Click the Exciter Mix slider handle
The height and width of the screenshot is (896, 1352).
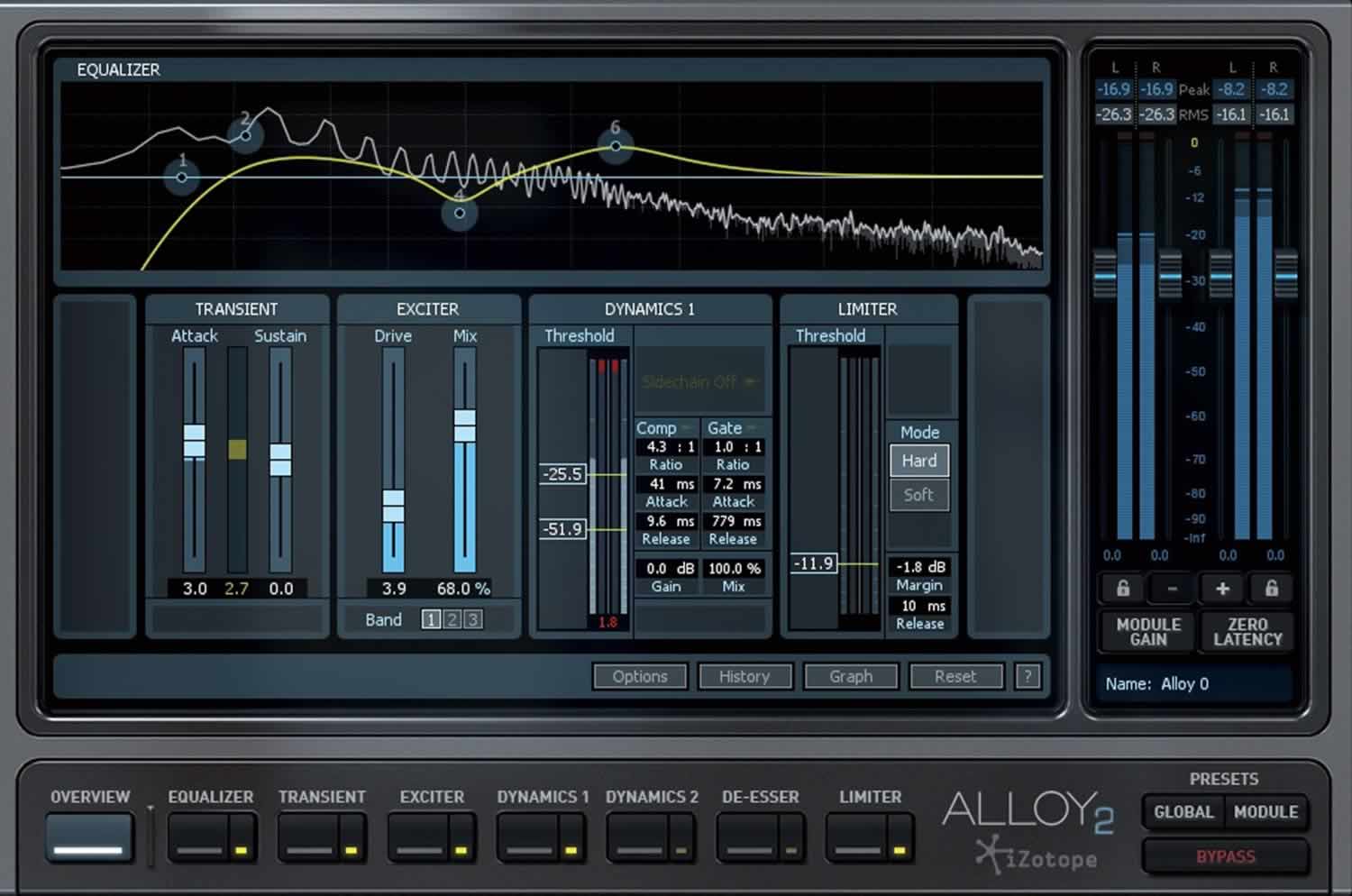[x=464, y=425]
